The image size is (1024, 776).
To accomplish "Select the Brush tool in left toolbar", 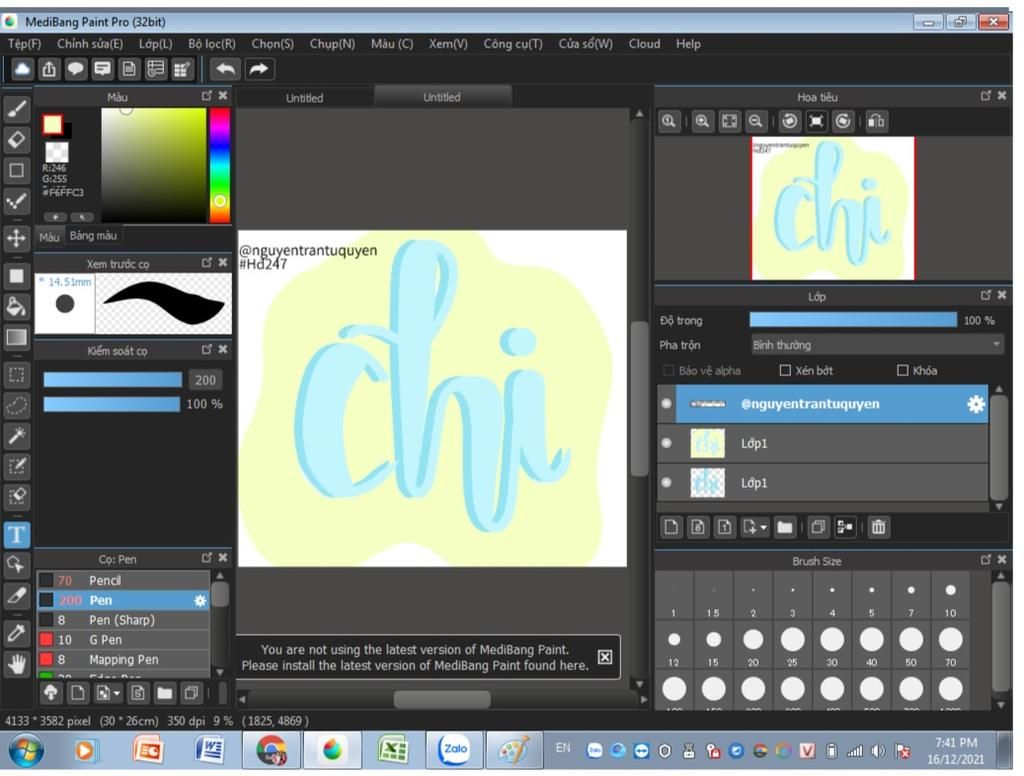I will pos(17,109).
